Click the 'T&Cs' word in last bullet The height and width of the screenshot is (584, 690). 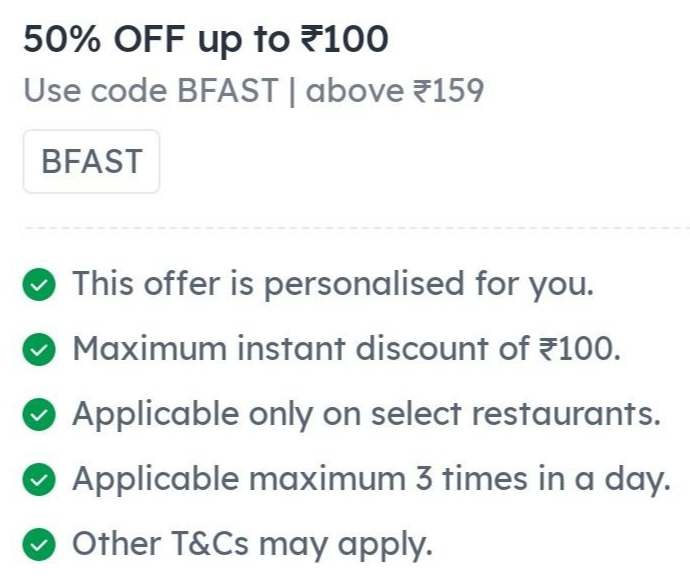tap(209, 544)
